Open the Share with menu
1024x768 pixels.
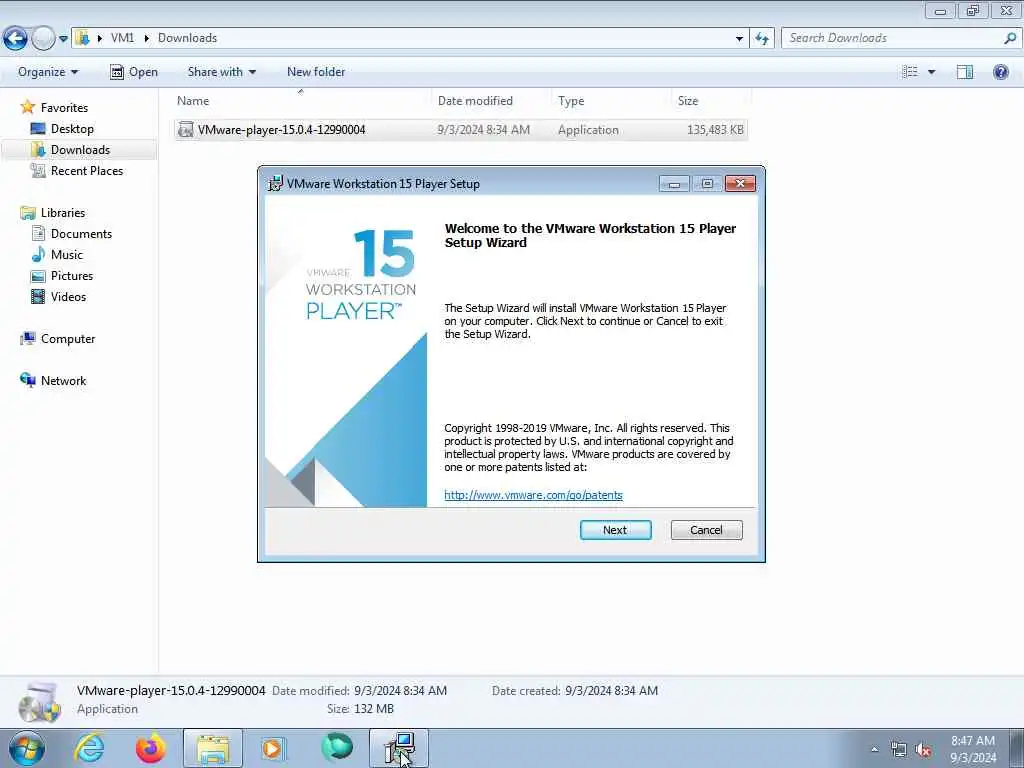(x=221, y=72)
